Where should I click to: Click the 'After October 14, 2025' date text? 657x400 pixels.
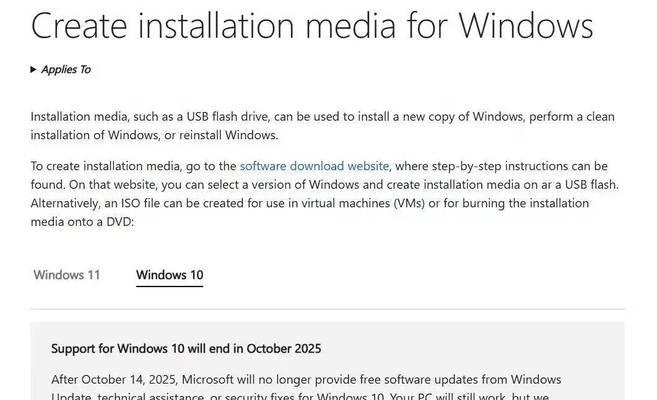pos(114,379)
